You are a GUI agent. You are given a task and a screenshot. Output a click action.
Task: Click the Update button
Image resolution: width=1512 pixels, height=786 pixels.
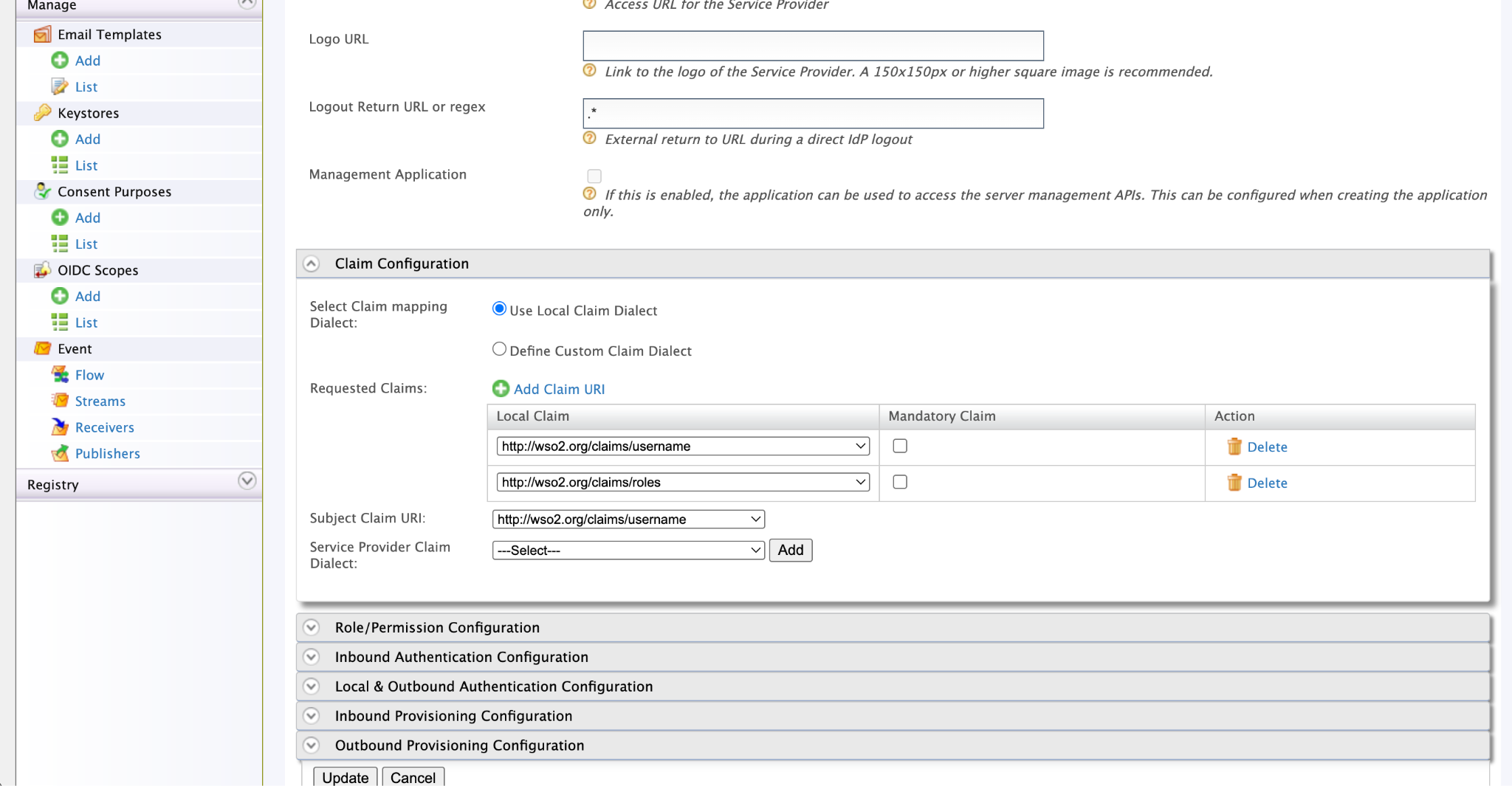coord(346,777)
